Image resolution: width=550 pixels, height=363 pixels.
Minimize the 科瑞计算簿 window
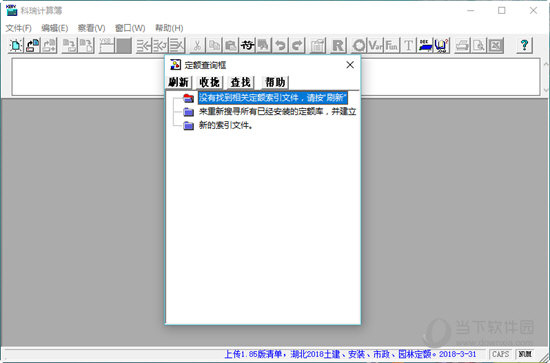click(x=470, y=11)
